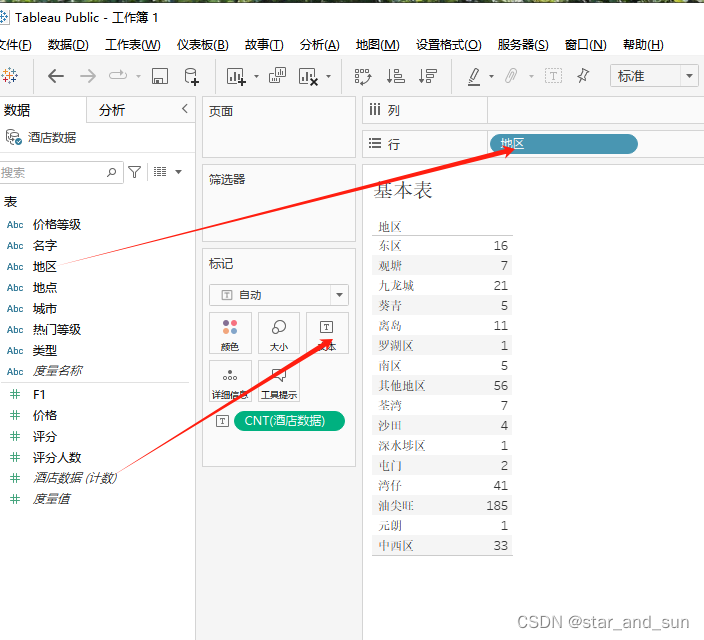Select the 城市 field

click(x=45, y=309)
